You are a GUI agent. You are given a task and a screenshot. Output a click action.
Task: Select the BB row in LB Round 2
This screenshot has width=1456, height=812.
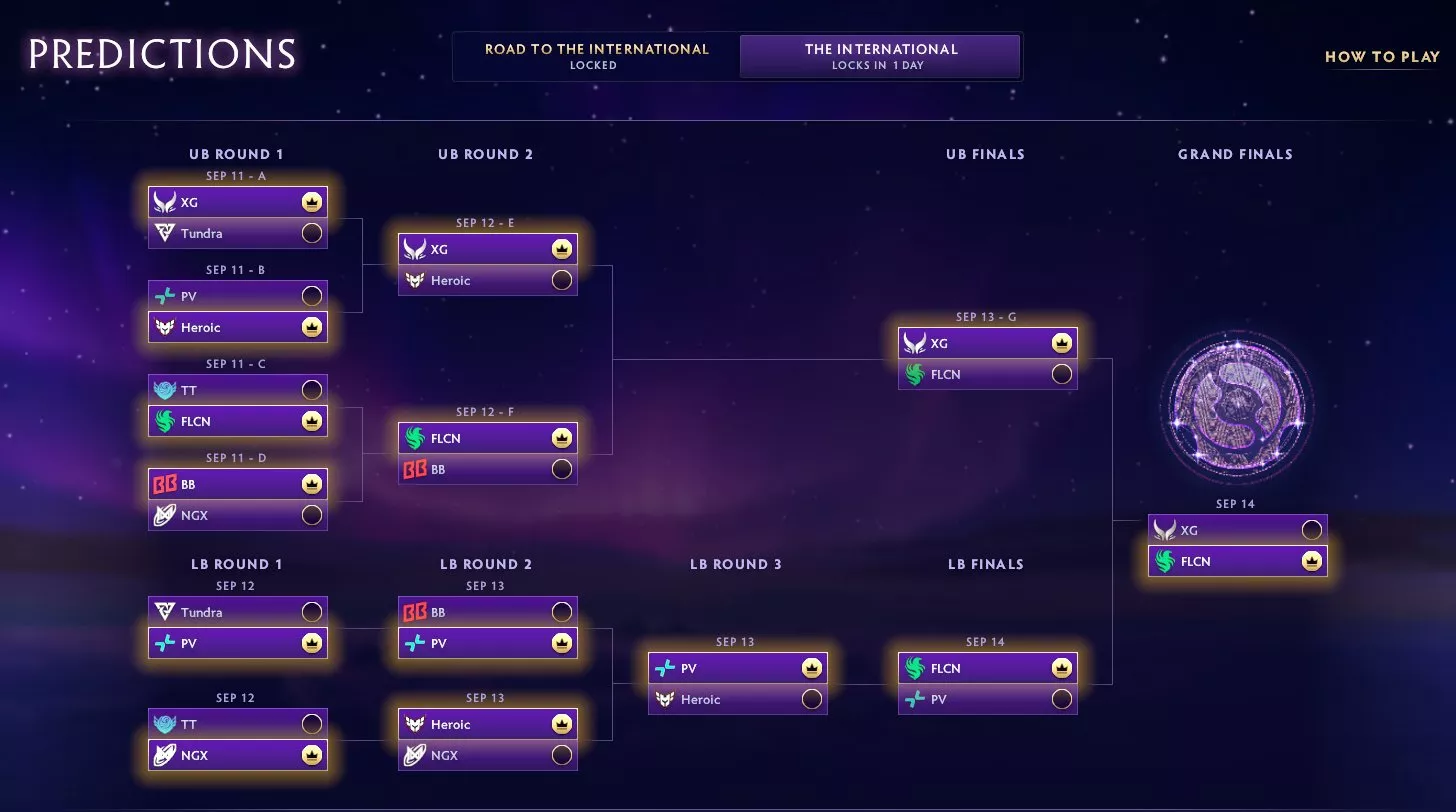(x=488, y=612)
